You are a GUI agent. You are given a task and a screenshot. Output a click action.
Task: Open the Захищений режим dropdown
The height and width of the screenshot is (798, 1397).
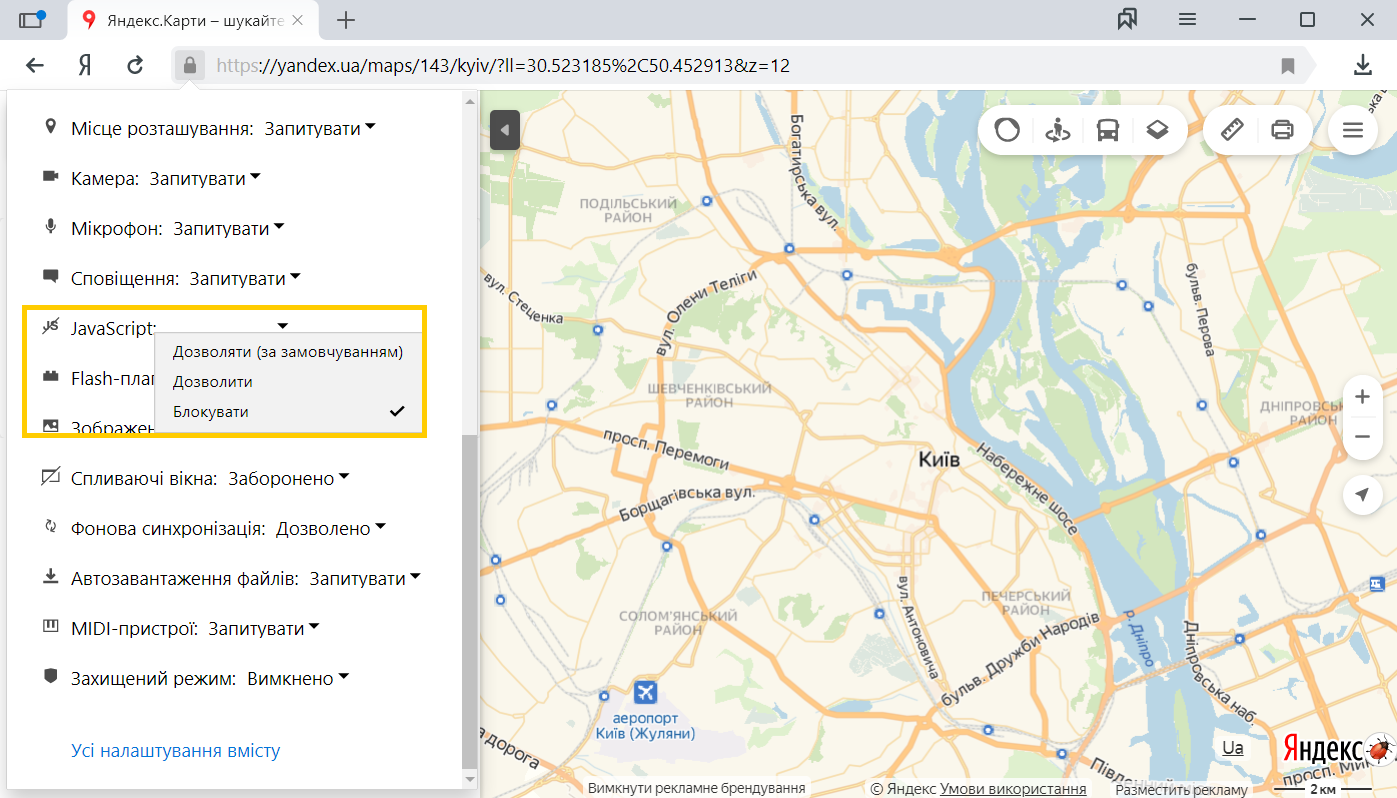click(x=298, y=679)
